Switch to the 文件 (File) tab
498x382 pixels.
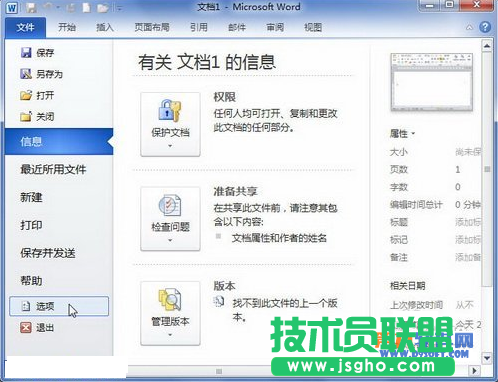[x=25, y=27]
